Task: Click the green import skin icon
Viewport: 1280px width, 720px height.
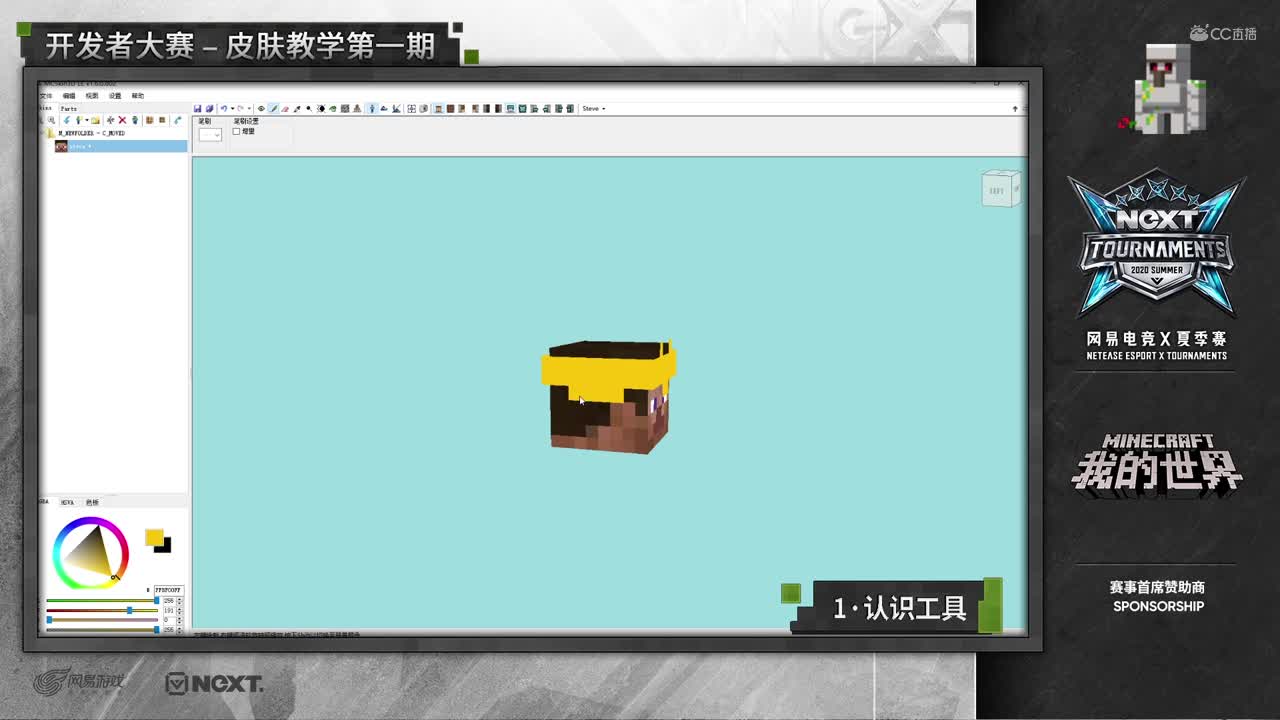Action: (78, 120)
